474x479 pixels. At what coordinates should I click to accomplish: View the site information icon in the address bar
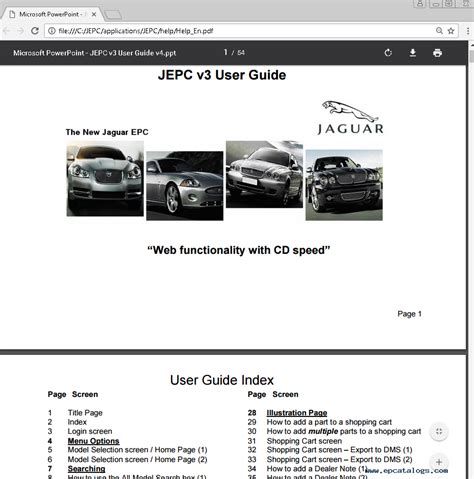[x=51, y=31]
